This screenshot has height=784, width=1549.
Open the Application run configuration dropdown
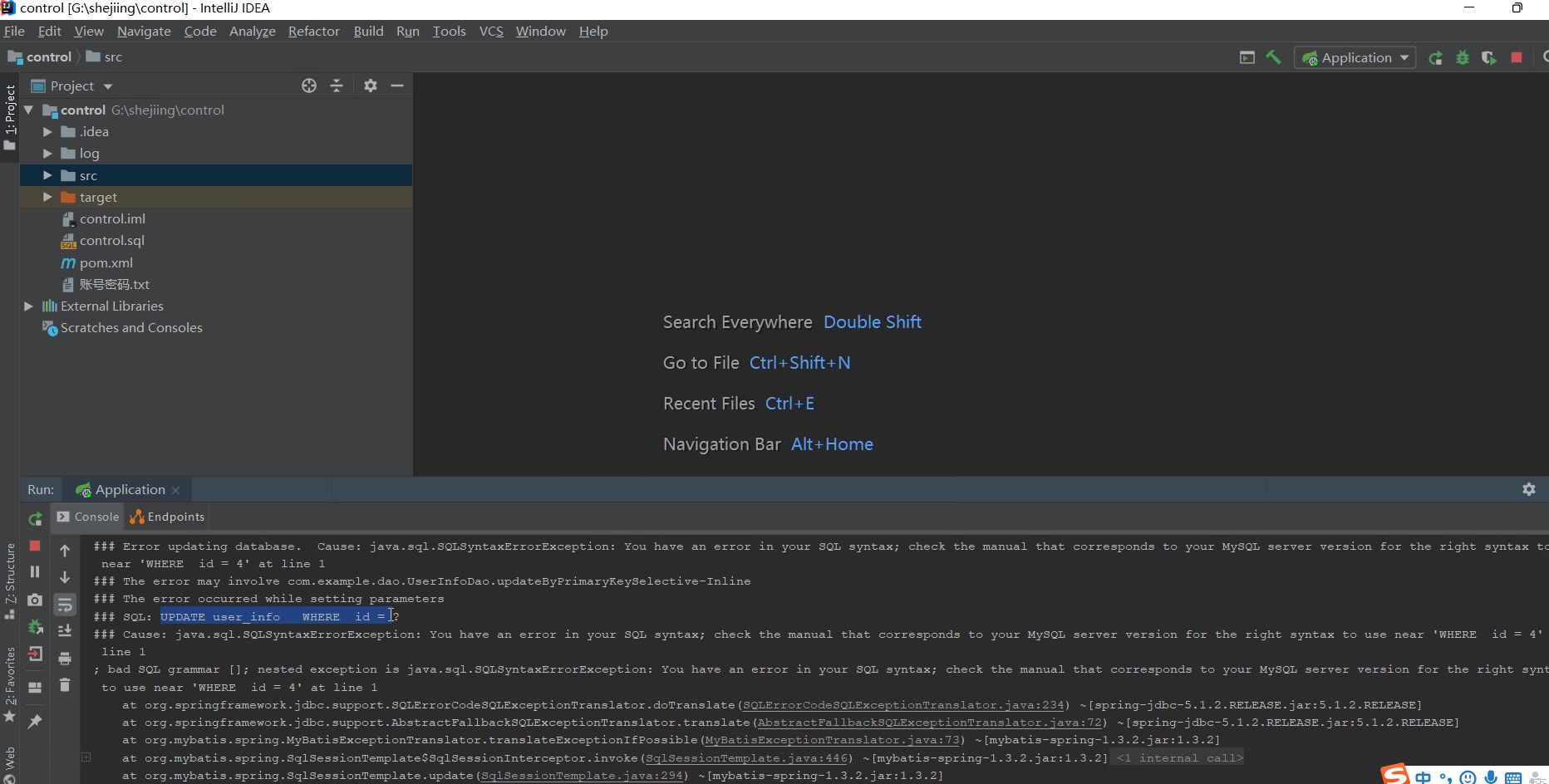(x=1355, y=57)
